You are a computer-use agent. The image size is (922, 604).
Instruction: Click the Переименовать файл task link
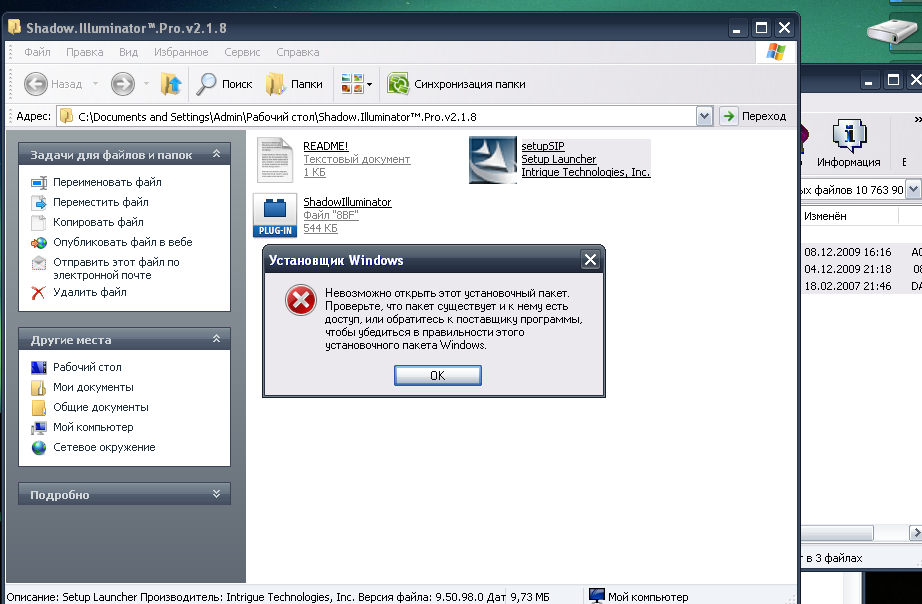[x=107, y=182]
